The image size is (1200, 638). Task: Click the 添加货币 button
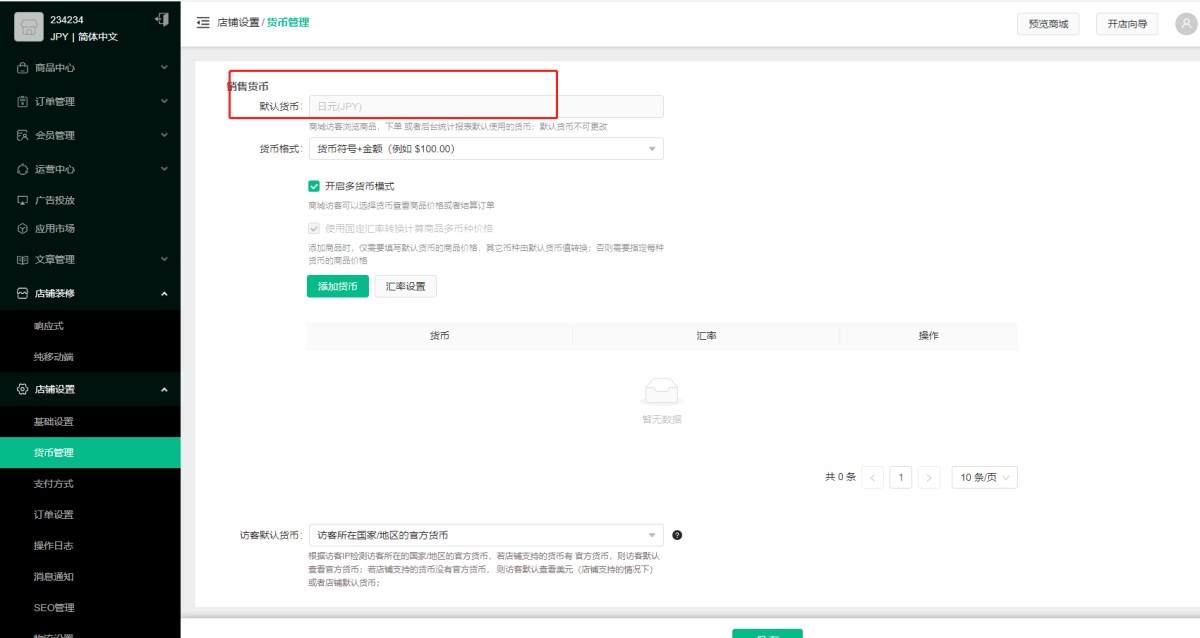337,287
